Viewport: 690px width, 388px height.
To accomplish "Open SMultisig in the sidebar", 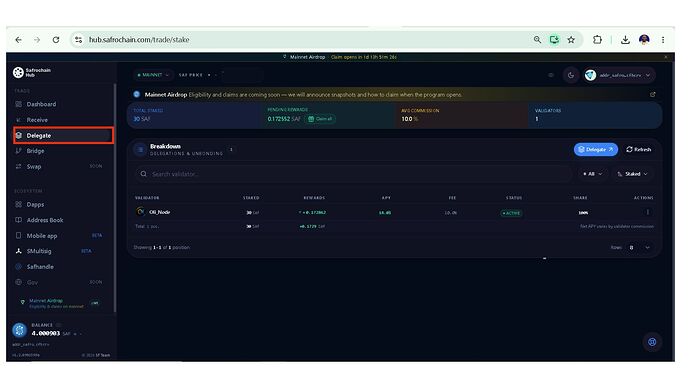I will (x=39, y=251).
